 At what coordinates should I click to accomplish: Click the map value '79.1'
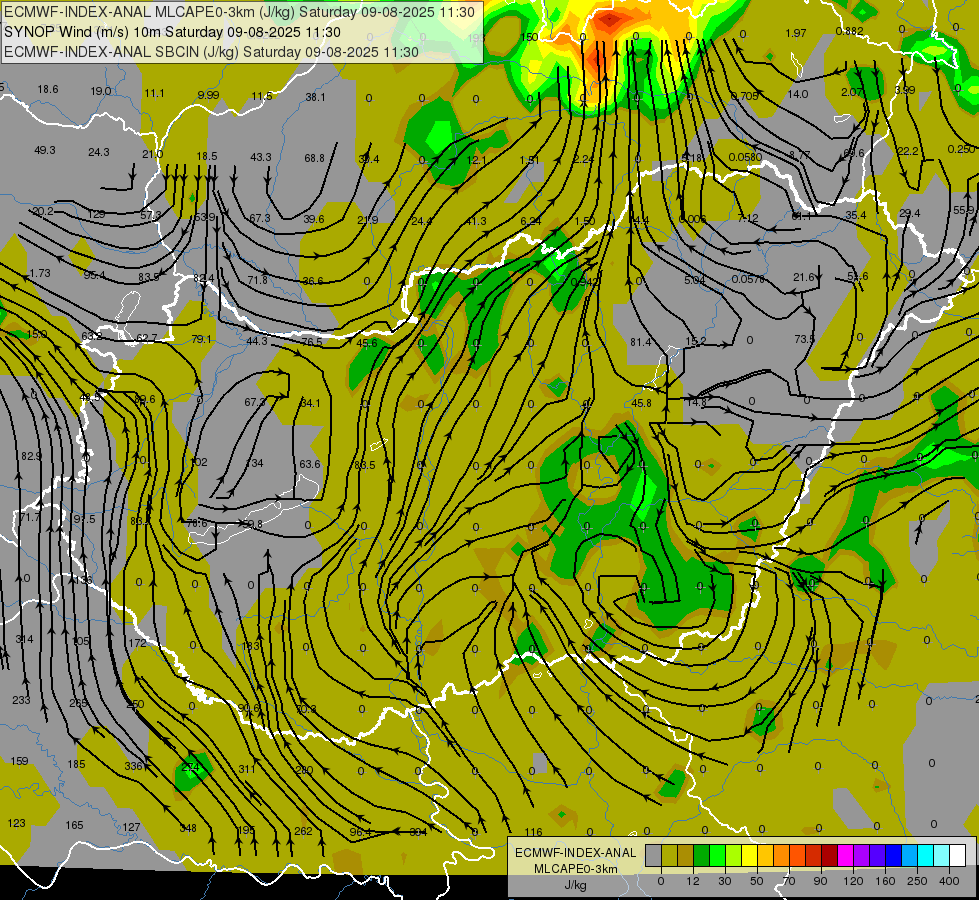tap(201, 339)
